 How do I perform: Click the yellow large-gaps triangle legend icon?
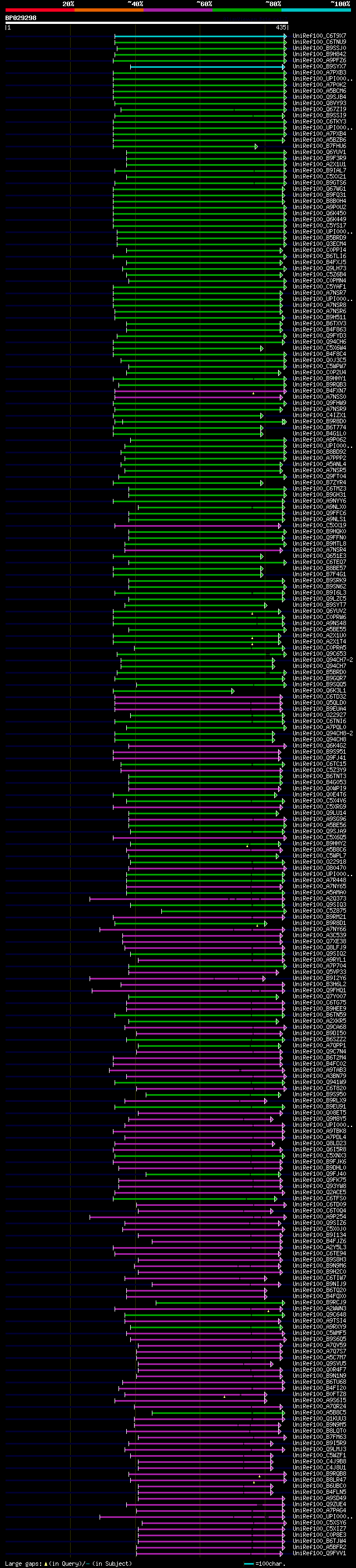tap(46, 1564)
